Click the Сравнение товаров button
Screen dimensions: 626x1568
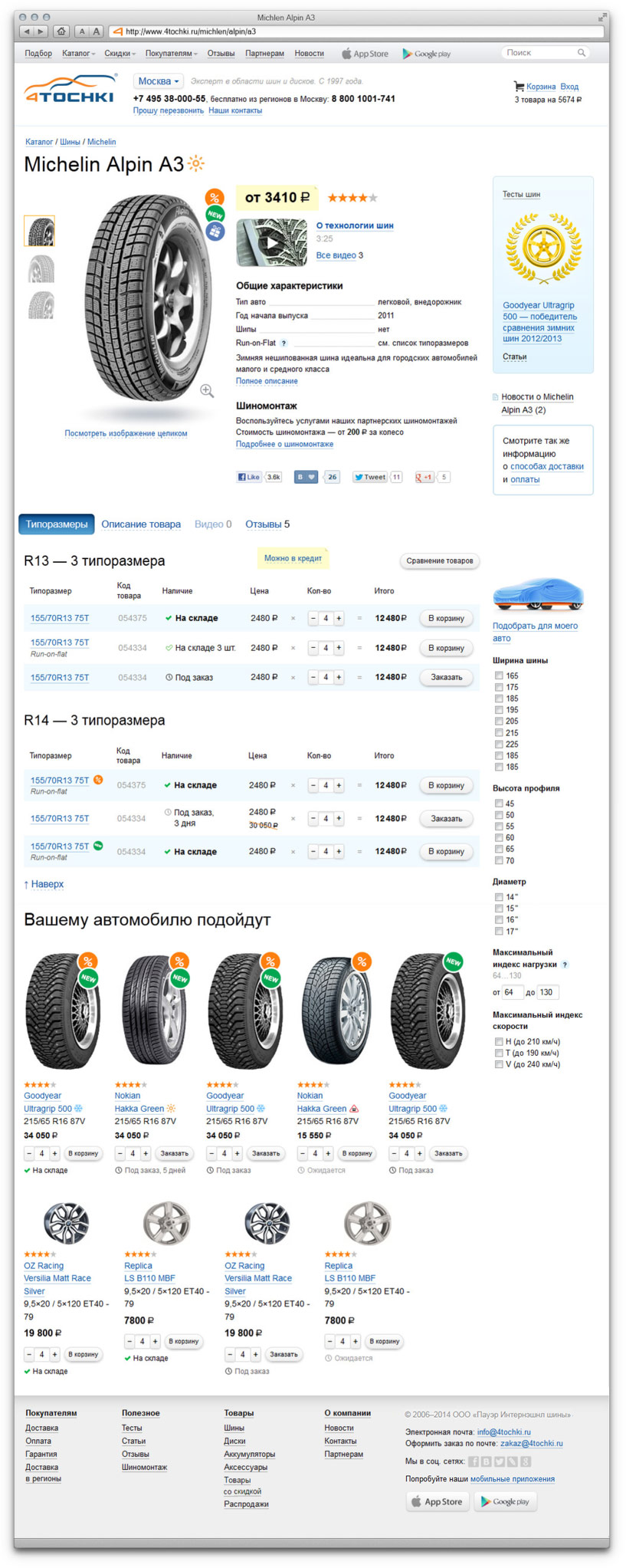coord(440,561)
